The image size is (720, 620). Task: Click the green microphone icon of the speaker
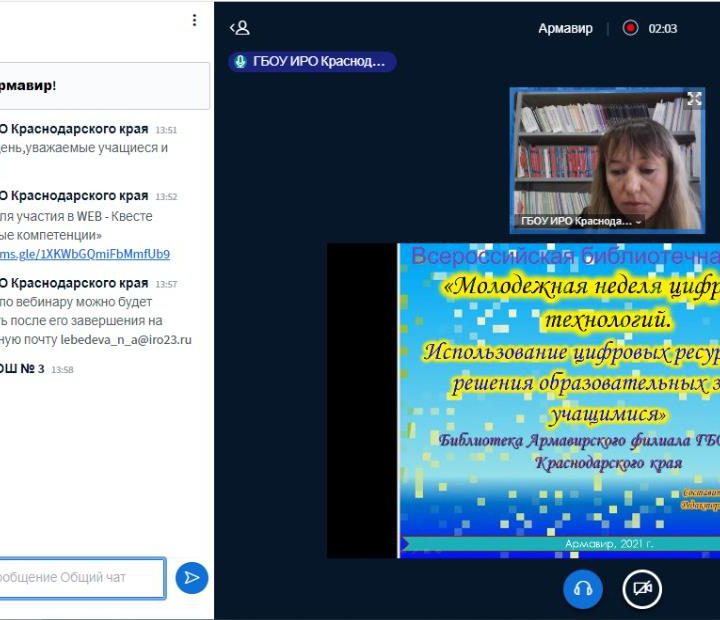click(240, 62)
